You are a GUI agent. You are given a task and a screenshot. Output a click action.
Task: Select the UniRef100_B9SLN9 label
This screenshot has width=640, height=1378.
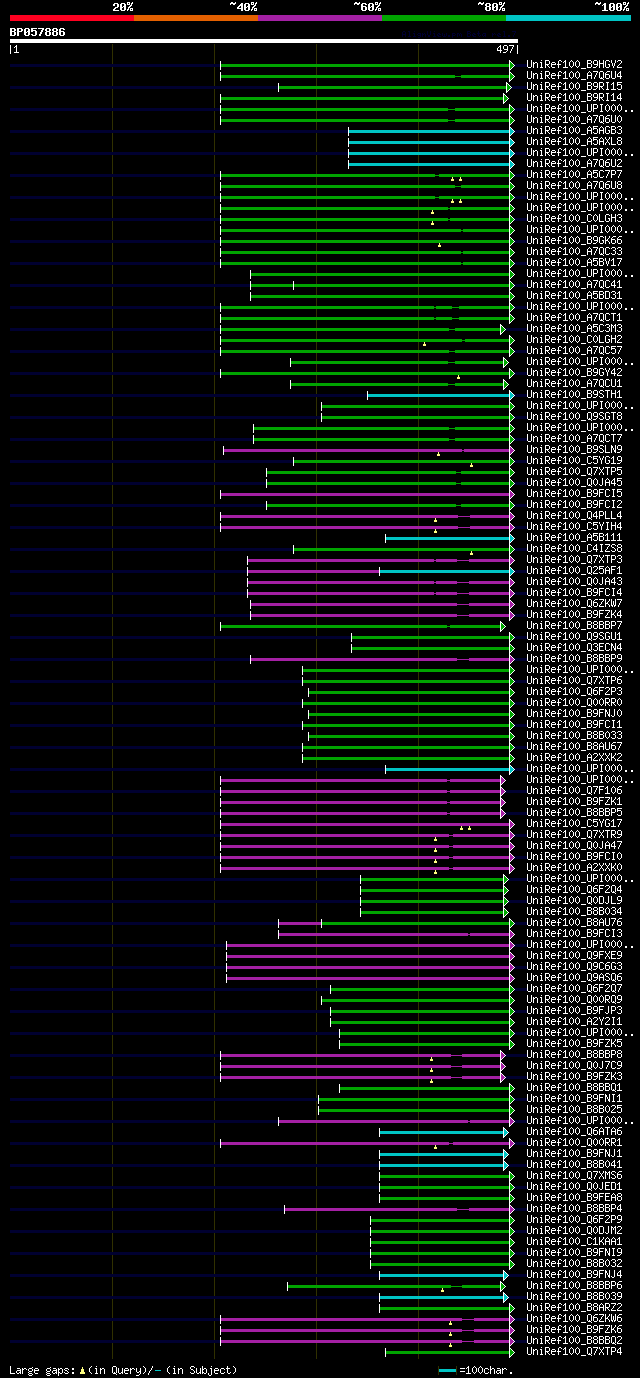[x=574, y=449]
